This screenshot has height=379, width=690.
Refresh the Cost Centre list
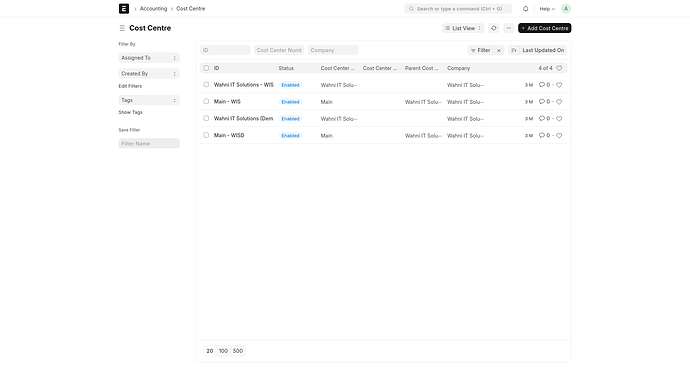click(494, 28)
